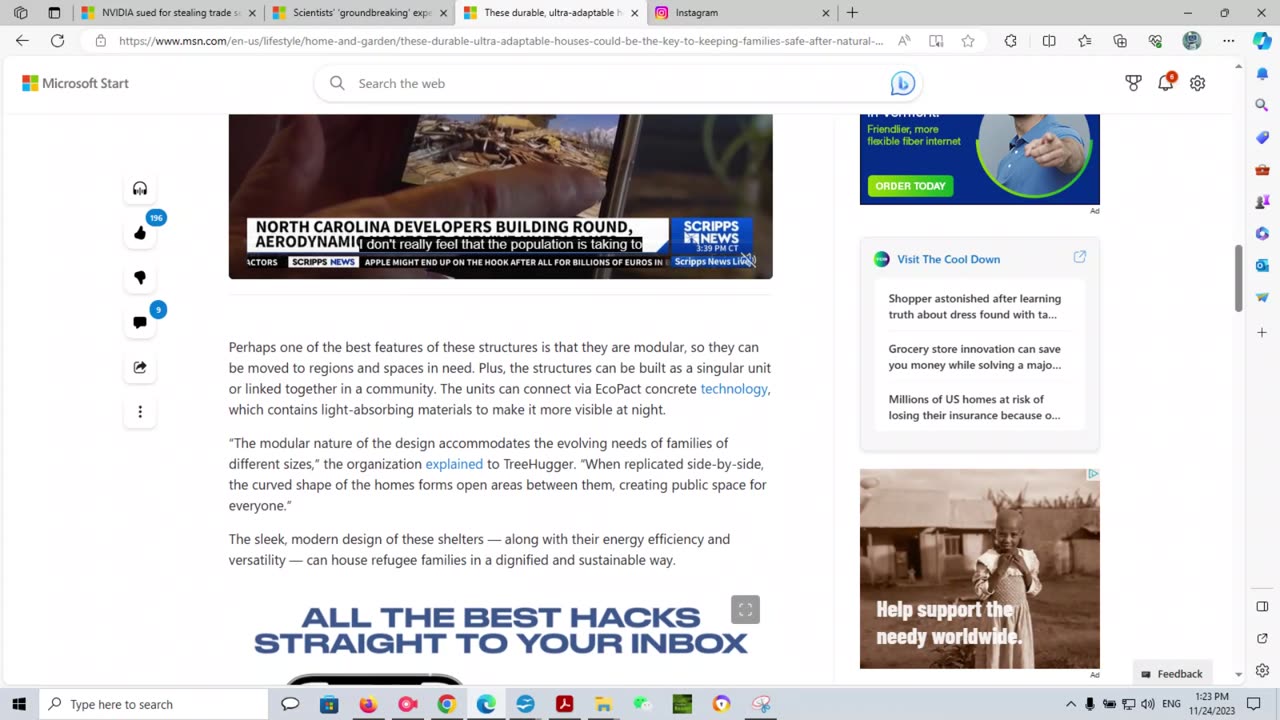Open the more options three-dot icon in article sidebar
This screenshot has width=1280, height=720.
tap(140, 411)
